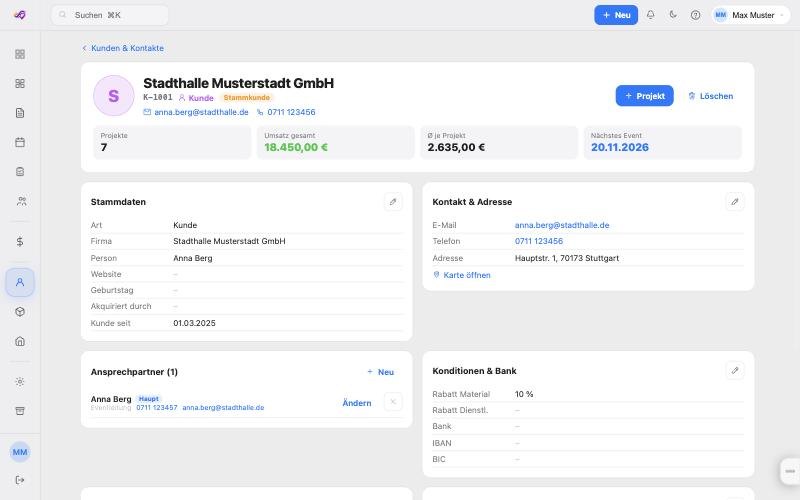Click the E-Mail link in Kontakt & Adresse
The image size is (800, 500).
(x=562, y=225)
